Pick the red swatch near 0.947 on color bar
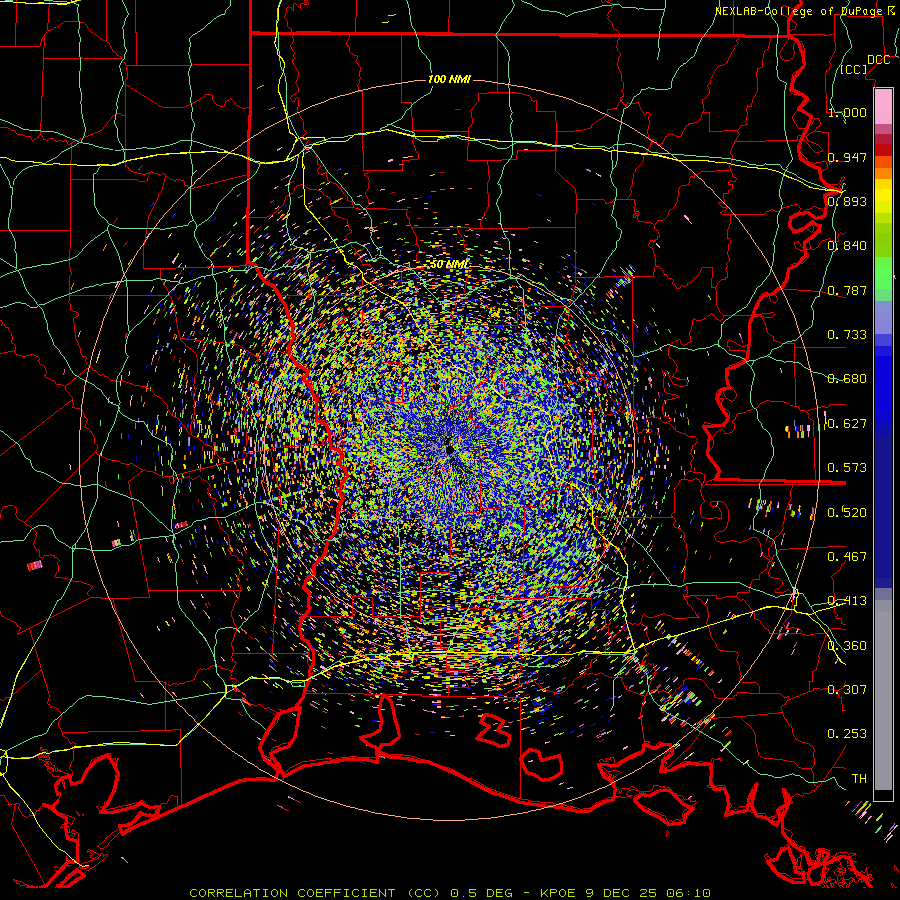The width and height of the screenshot is (900, 900). pos(883,150)
